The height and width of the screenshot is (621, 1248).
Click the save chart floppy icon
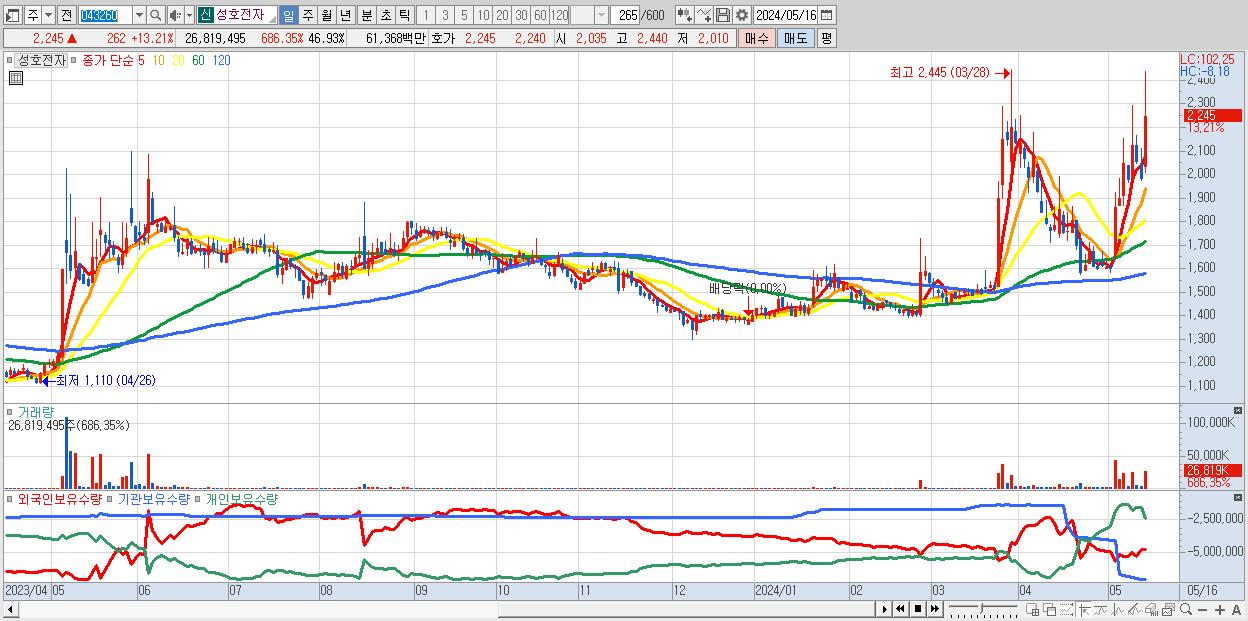click(722, 16)
